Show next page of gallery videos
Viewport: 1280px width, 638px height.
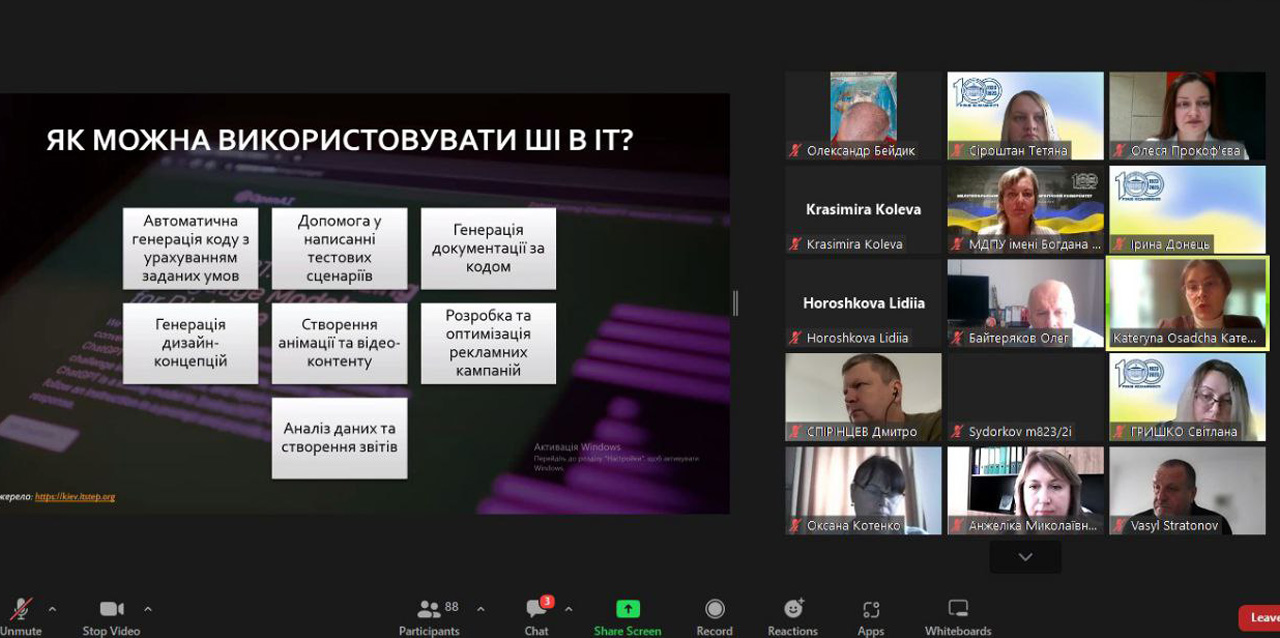coord(1025,557)
